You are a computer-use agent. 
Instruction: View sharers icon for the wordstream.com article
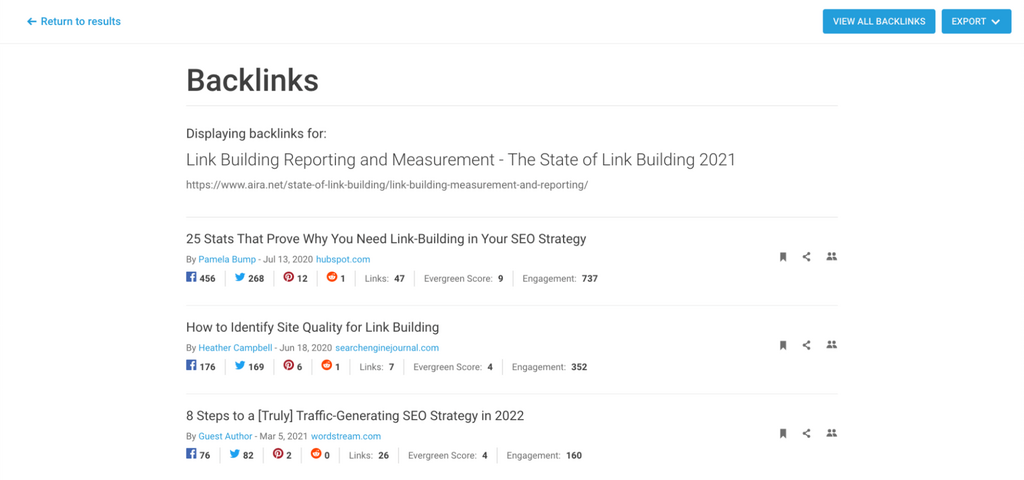[x=831, y=434]
